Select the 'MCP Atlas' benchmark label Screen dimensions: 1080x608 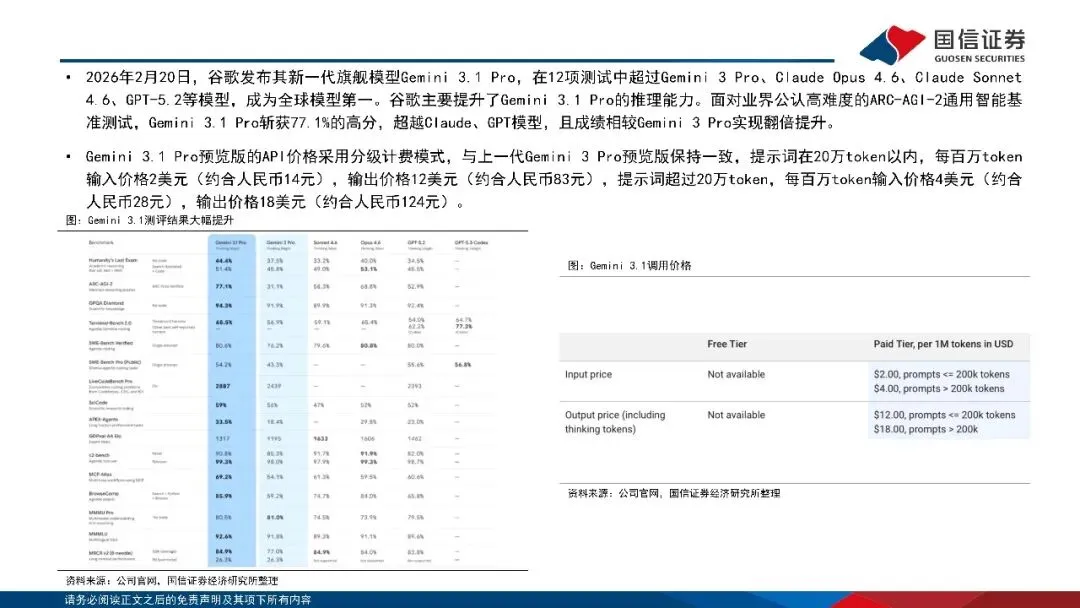coord(100,474)
